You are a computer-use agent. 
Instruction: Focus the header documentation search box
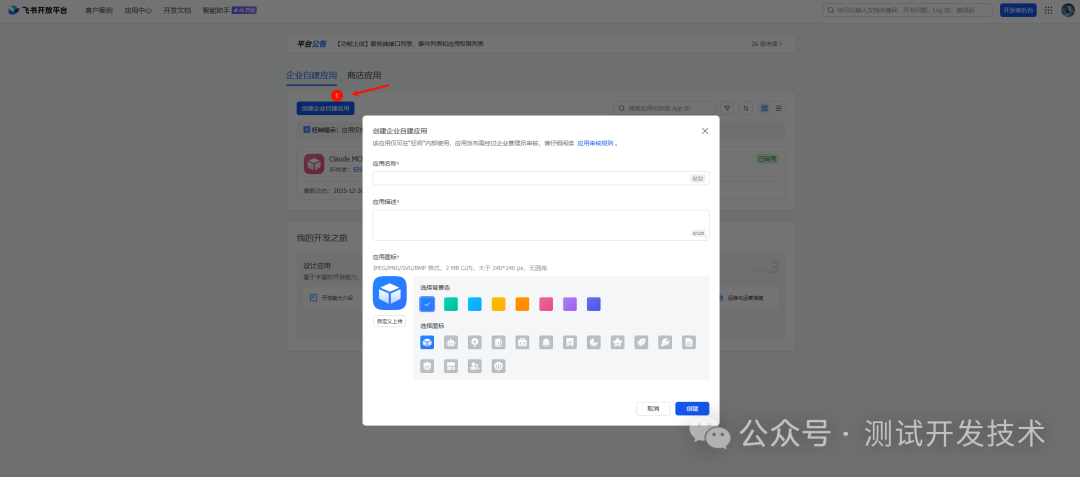pos(907,10)
